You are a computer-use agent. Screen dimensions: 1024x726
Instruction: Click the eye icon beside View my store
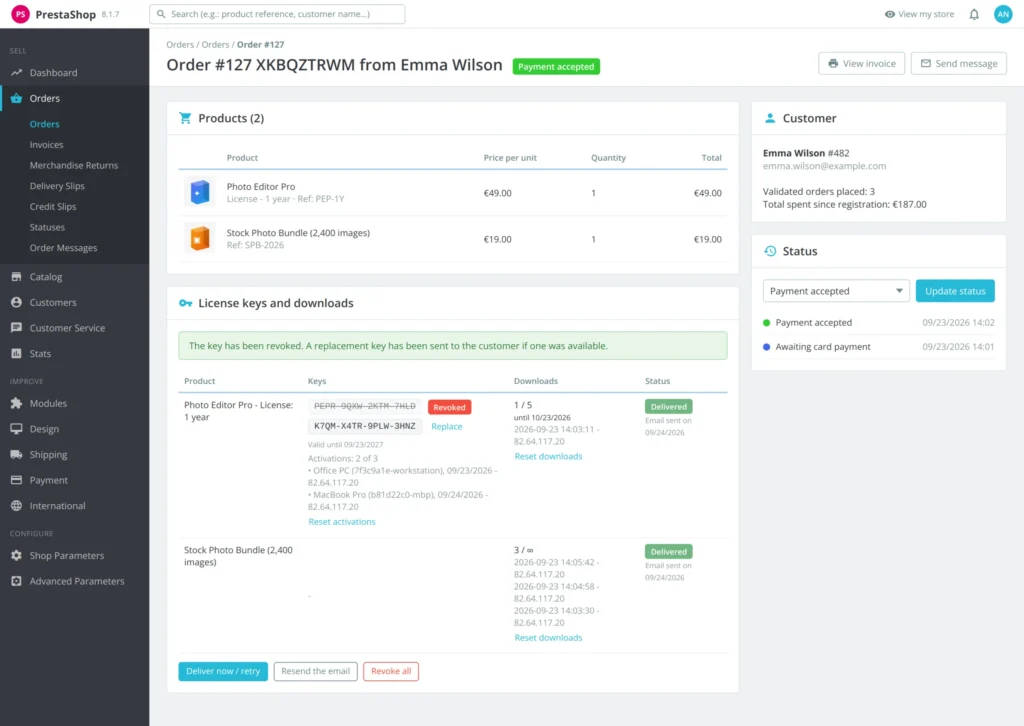pyautogui.click(x=889, y=14)
